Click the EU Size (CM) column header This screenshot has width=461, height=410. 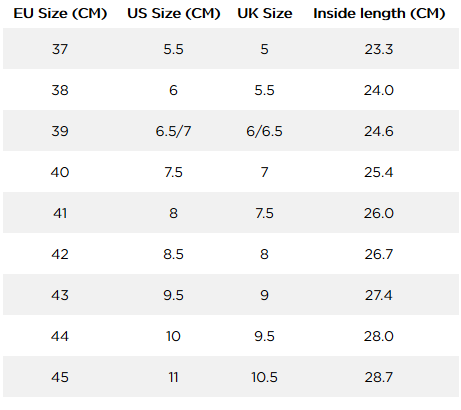pos(60,13)
